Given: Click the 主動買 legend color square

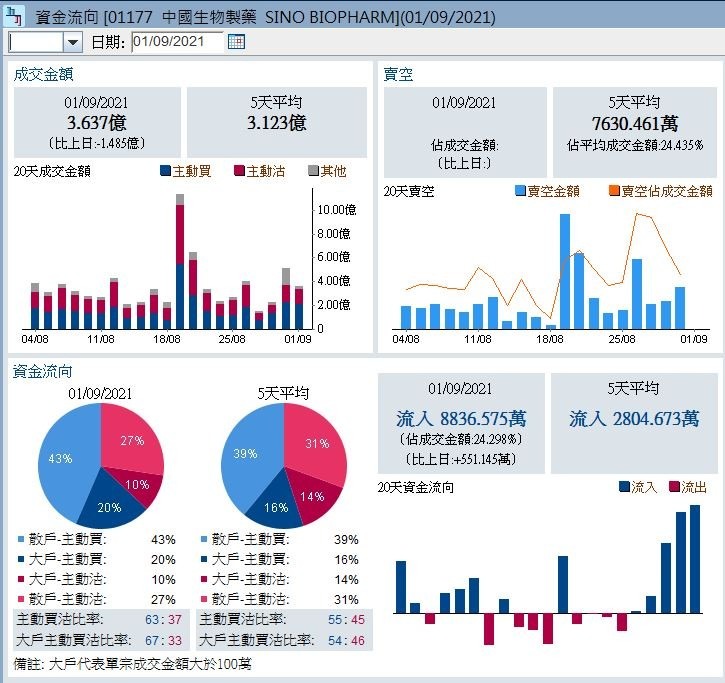Looking at the screenshot, I should click(165, 171).
